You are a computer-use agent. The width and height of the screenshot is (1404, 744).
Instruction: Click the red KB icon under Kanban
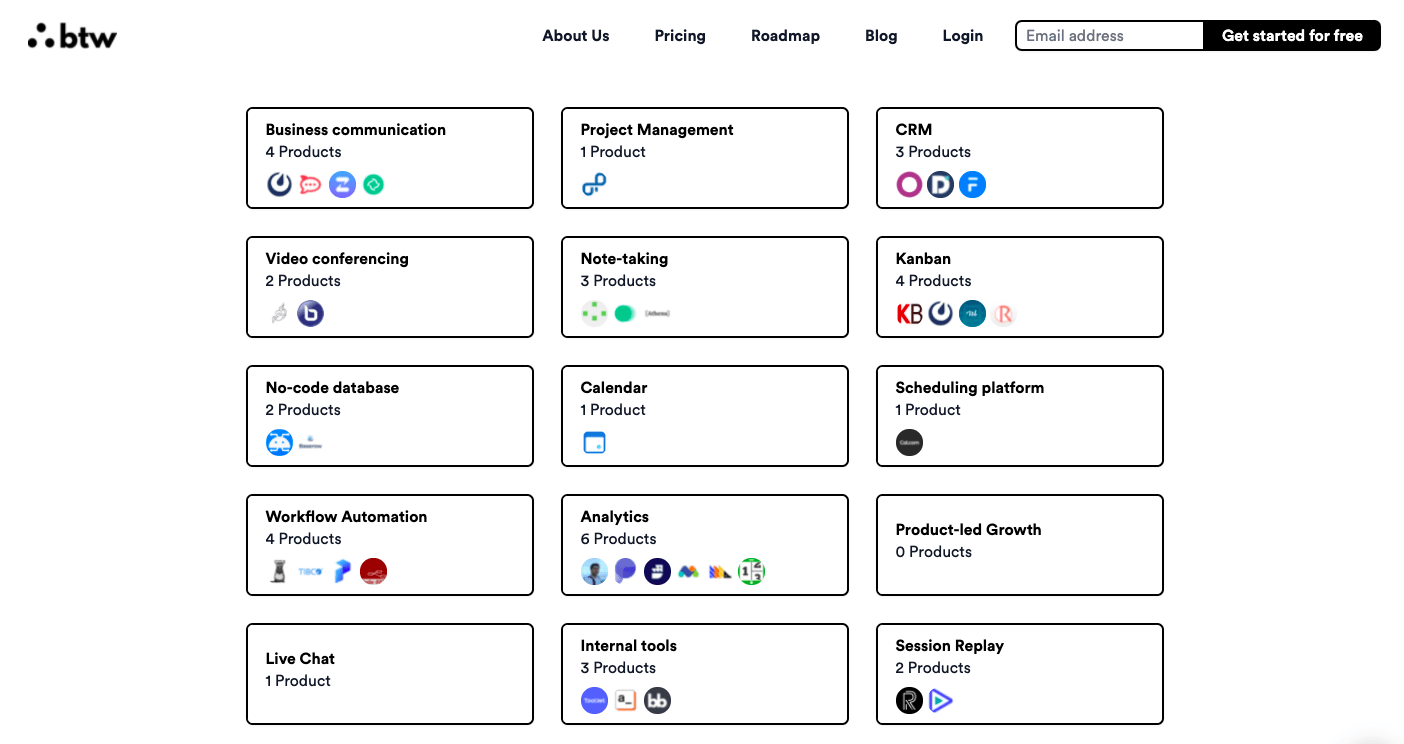[909, 314]
